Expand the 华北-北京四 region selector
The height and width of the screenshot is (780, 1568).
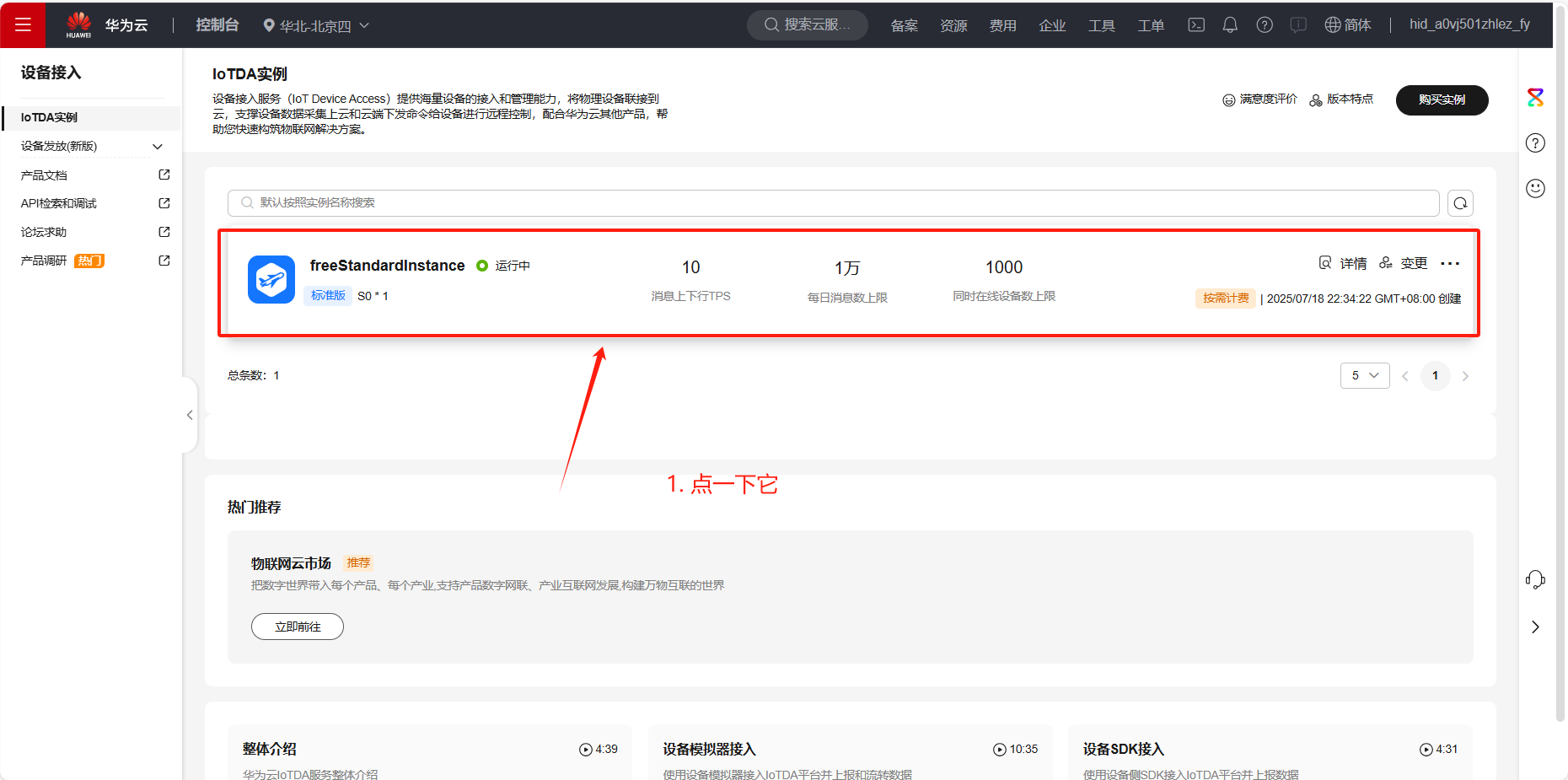316,26
